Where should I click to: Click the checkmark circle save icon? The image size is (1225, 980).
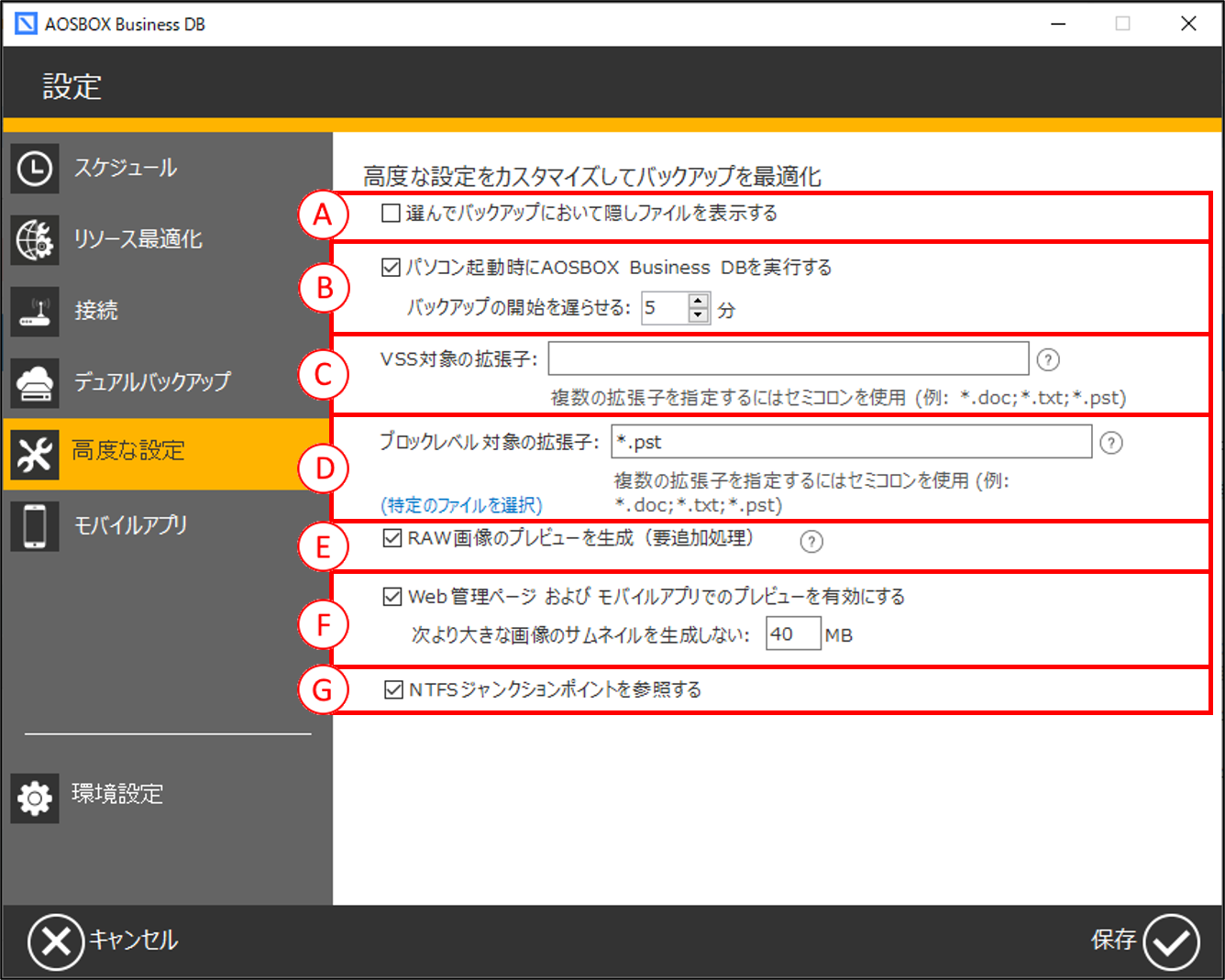tap(1171, 941)
